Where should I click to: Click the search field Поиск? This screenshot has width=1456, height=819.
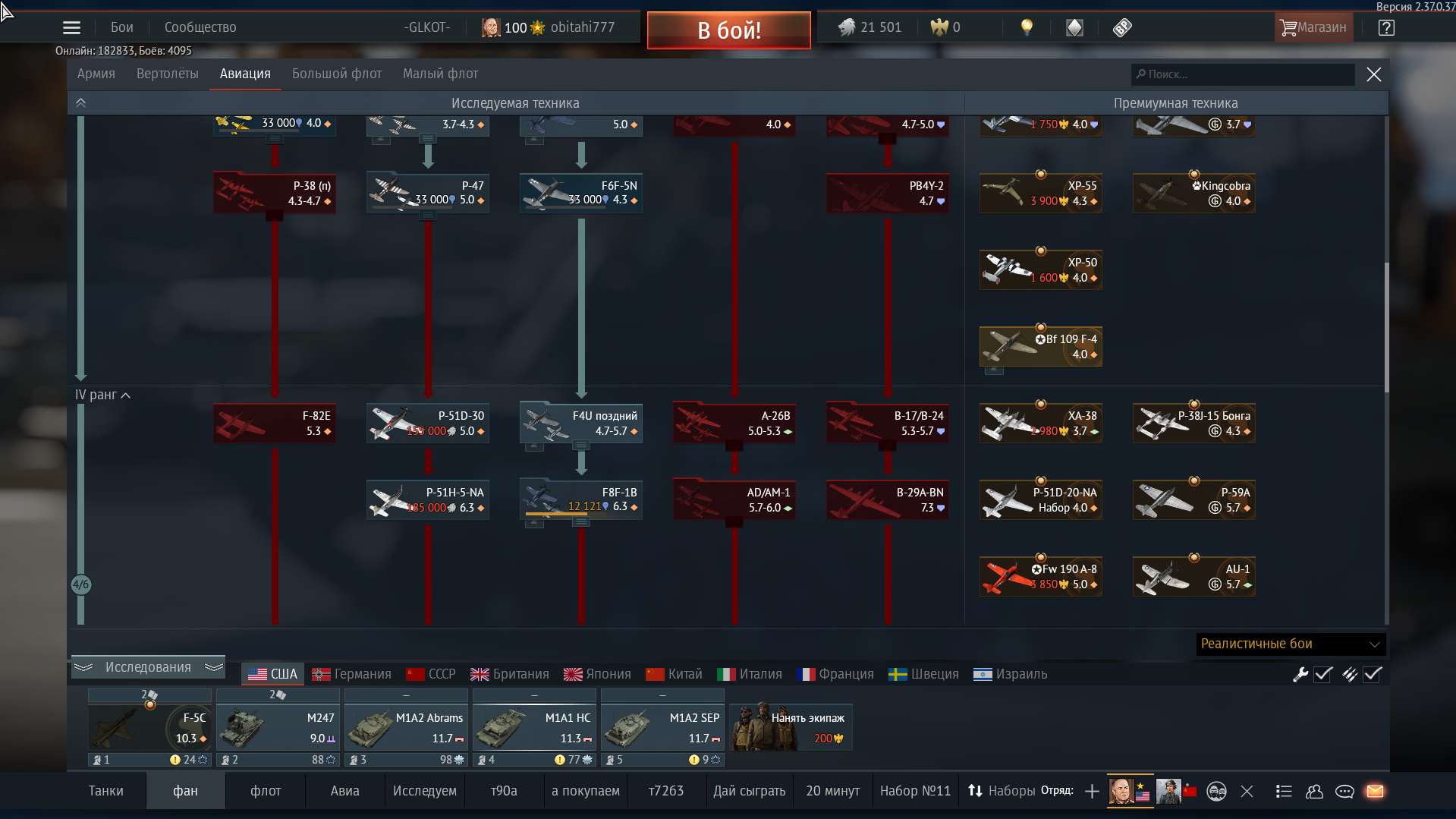pos(1243,74)
